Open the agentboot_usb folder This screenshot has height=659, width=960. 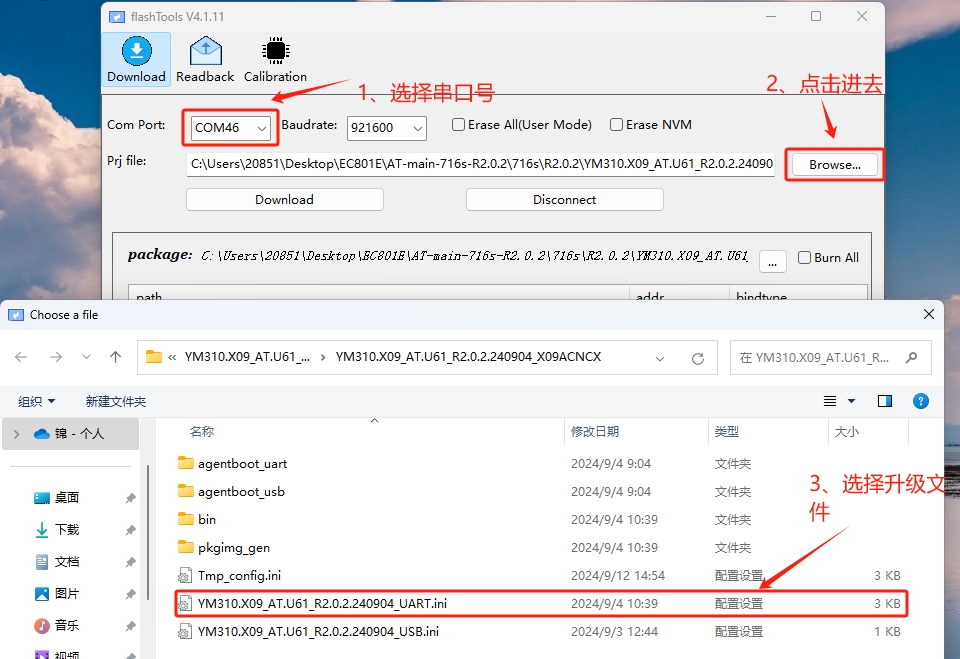pos(241,492)
